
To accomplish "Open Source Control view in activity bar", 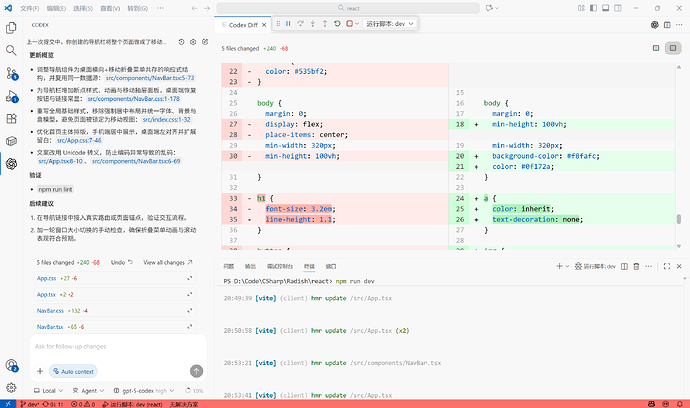I will click(x=11, y=74).
